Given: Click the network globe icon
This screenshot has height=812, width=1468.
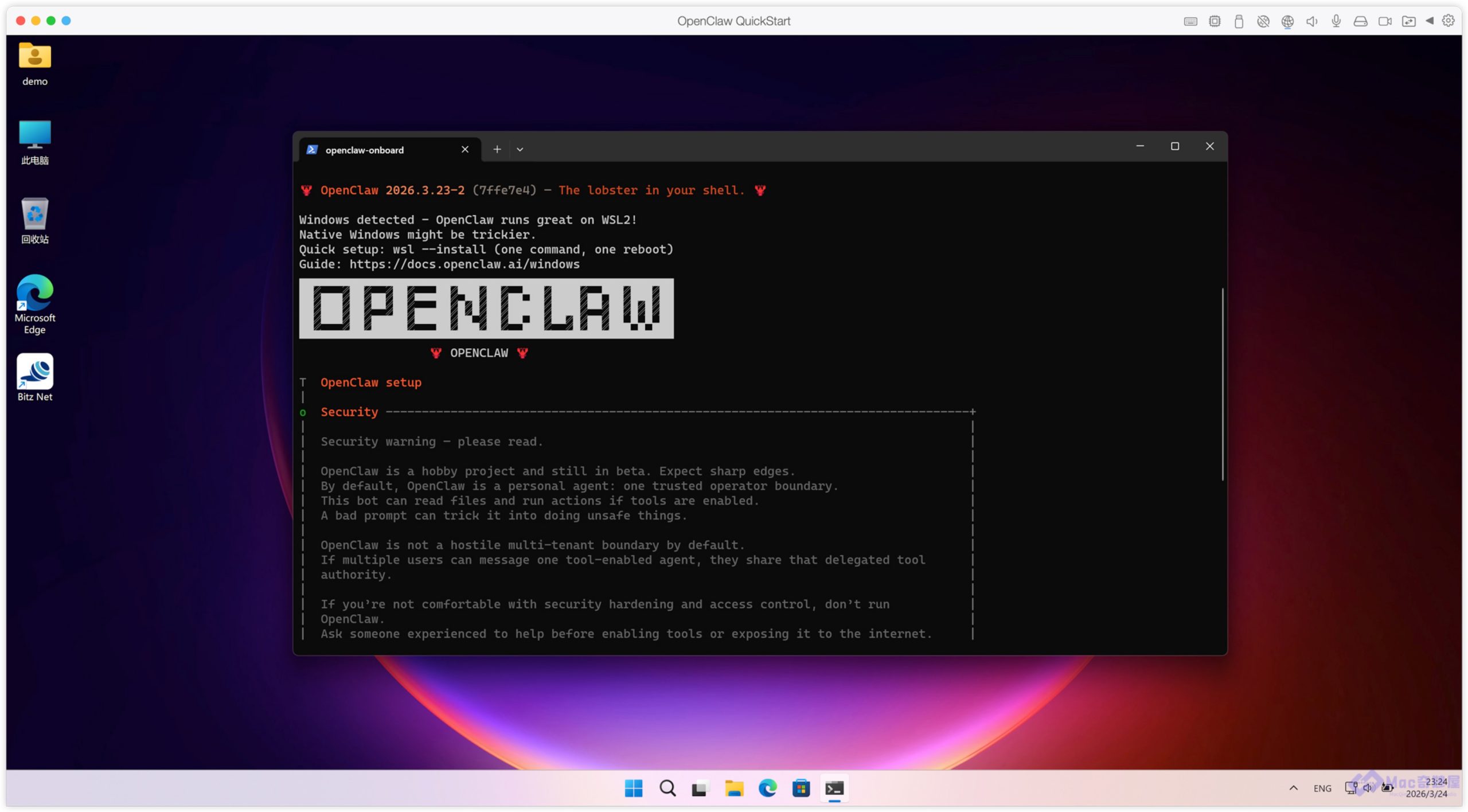Looking at the screenshot, I should (x=1287, y=21).
